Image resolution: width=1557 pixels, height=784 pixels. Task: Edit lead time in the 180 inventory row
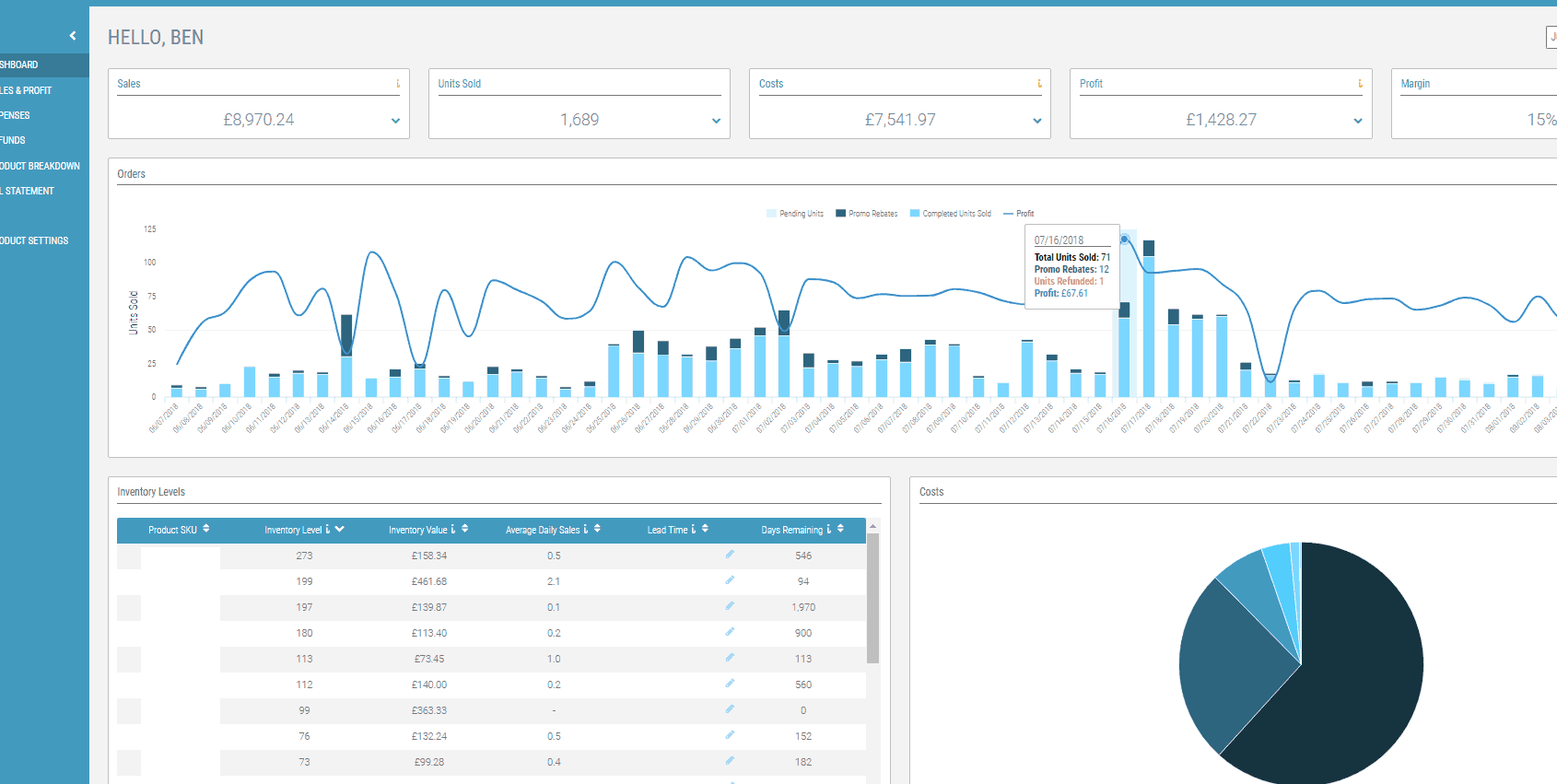(x=730, y=632)
